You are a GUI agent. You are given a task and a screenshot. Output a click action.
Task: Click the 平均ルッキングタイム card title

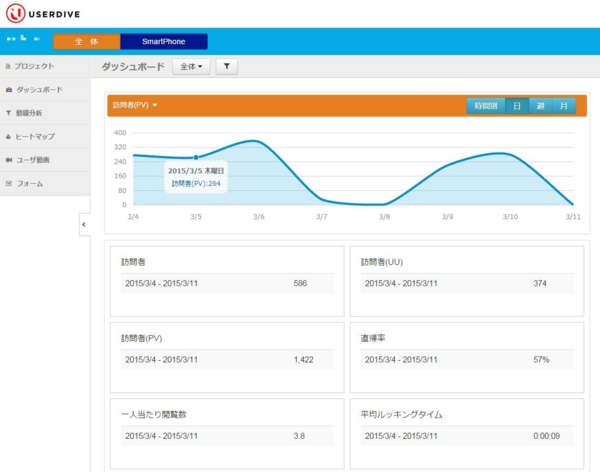(401, 414)
